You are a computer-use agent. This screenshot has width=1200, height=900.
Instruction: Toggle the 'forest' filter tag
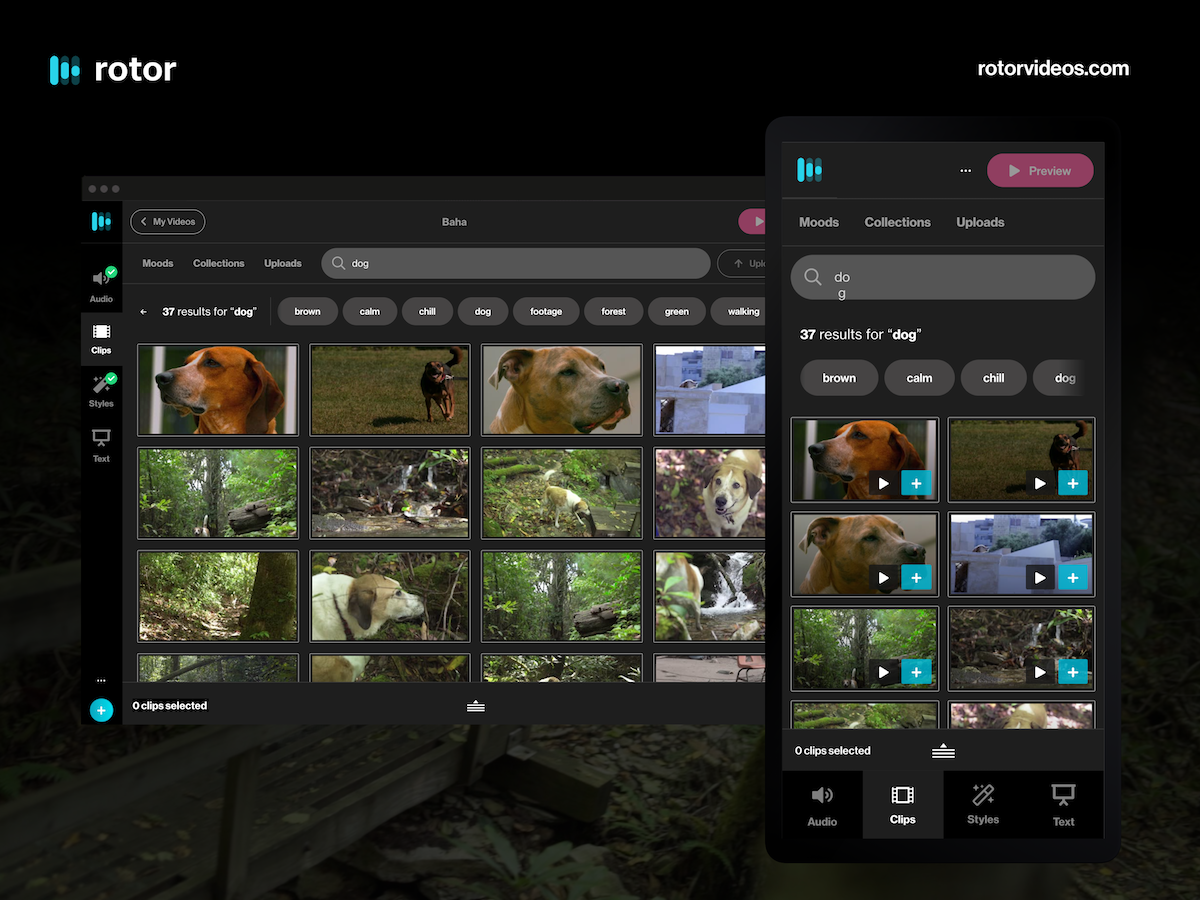[x=613, y=312]
